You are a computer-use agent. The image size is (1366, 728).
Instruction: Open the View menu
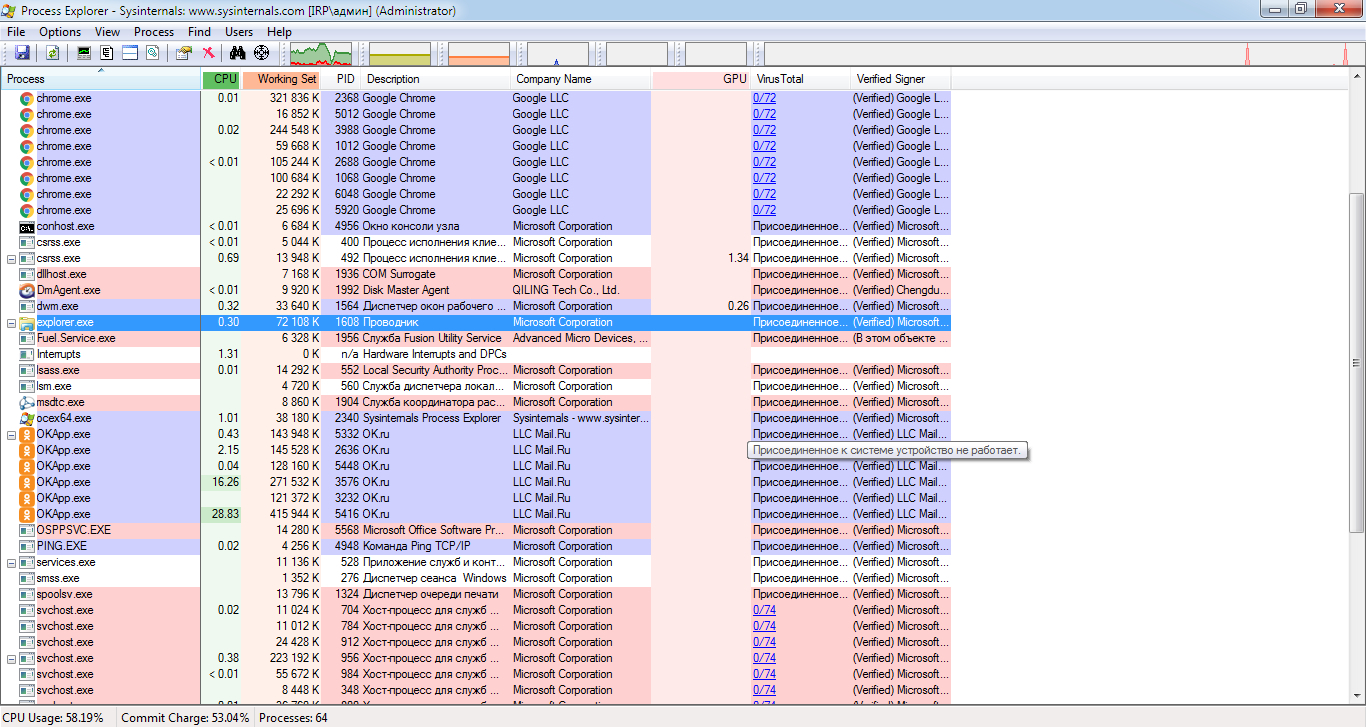coord(107,32)
